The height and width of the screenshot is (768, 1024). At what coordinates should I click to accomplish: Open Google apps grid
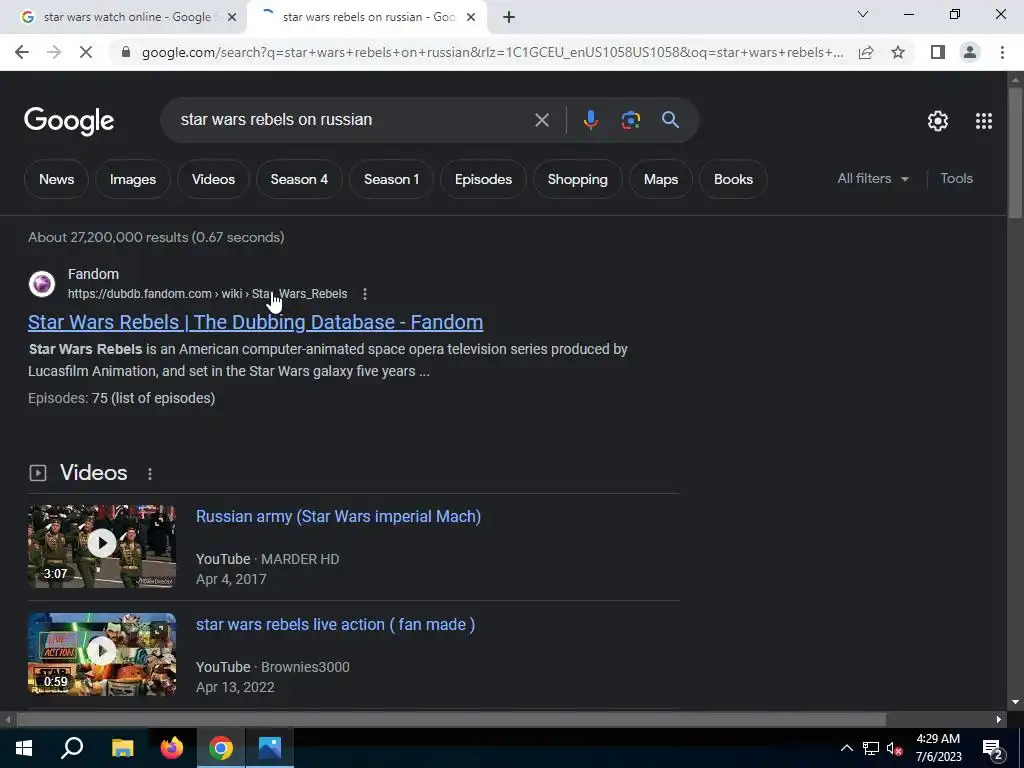[984, 121]
